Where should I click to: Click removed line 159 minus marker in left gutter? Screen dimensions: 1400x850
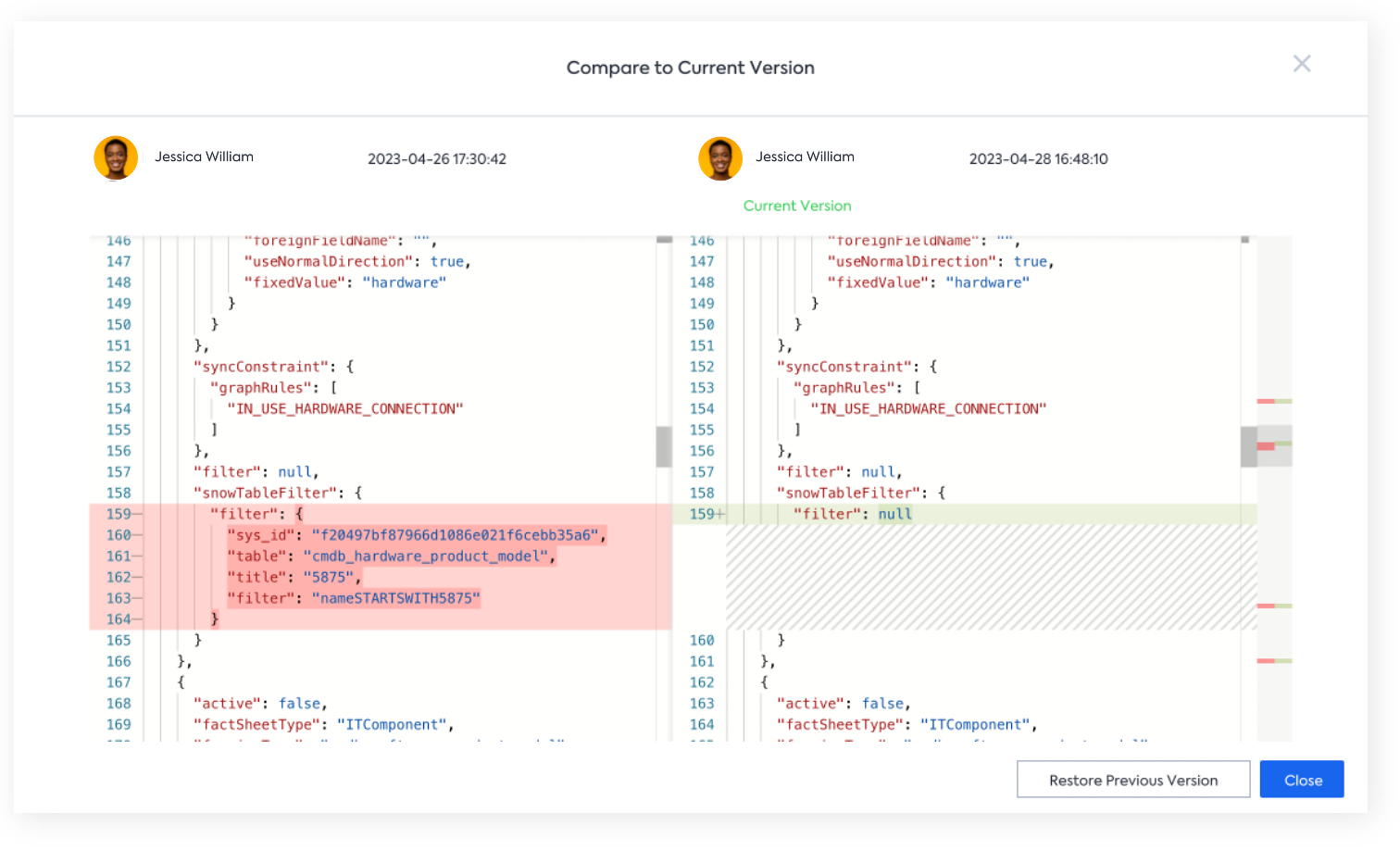[137, 514]
